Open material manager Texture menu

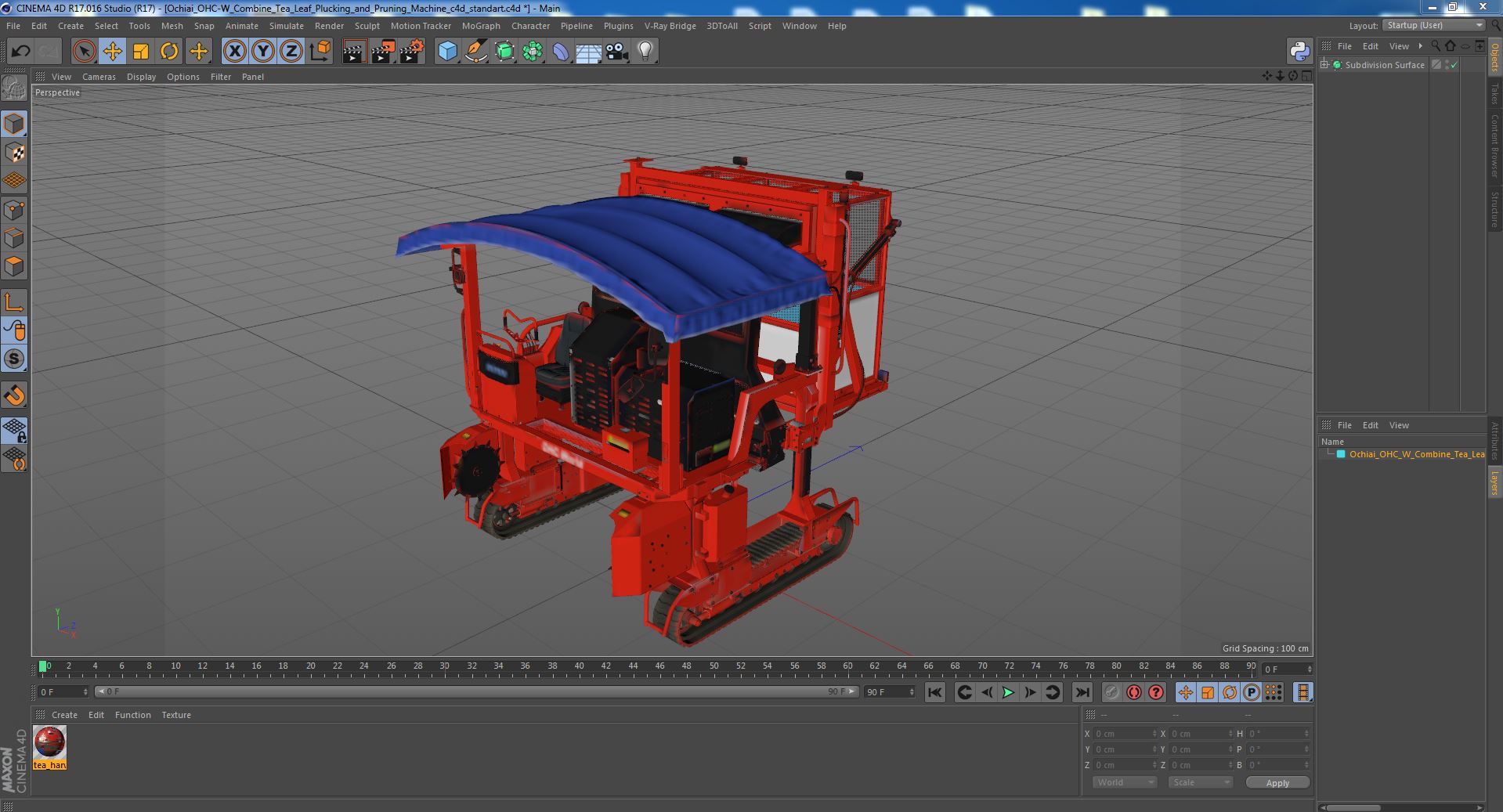click(176, 715)
